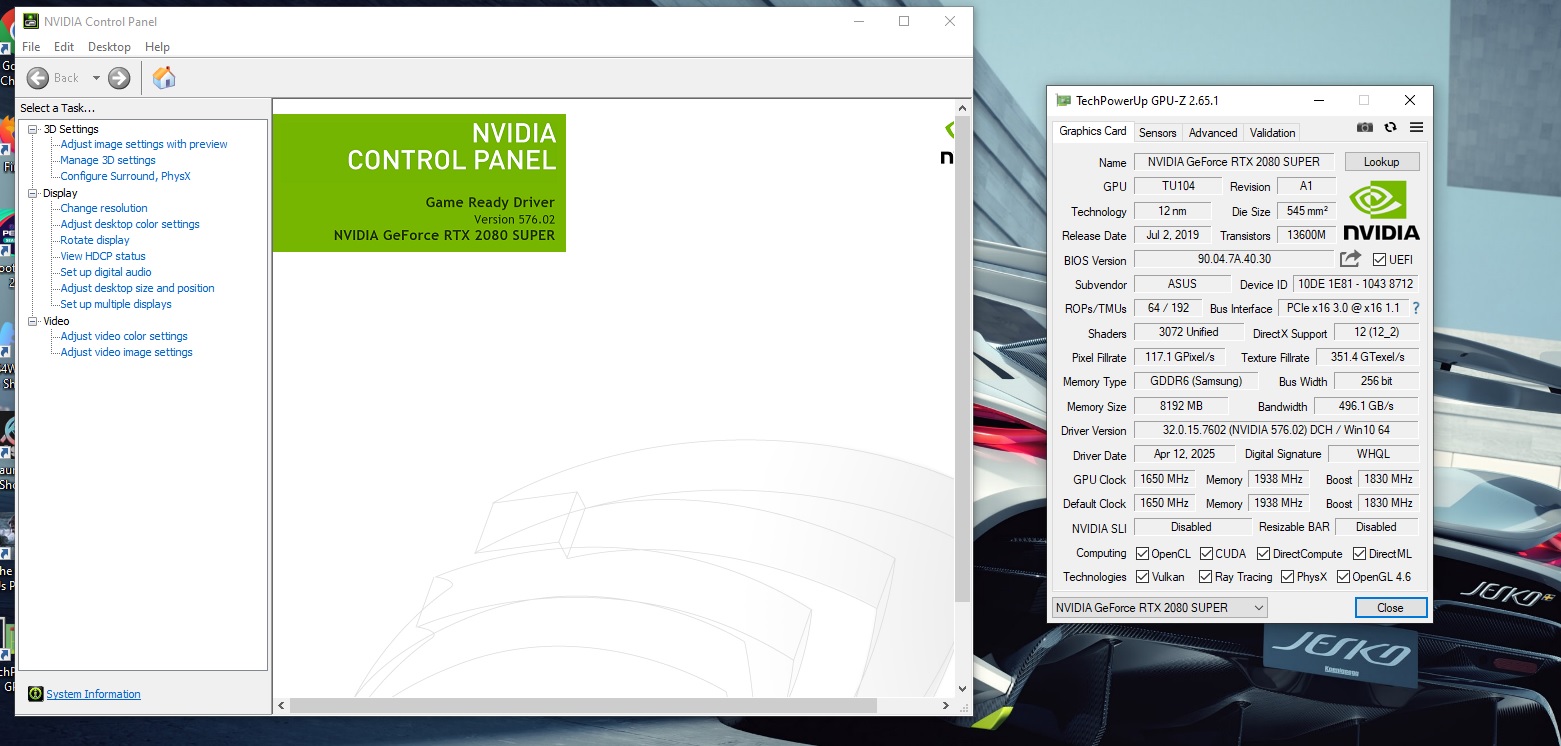Open Set up digital audio
Viewport: 1561px width, 746px height.
tap(106, 272)
